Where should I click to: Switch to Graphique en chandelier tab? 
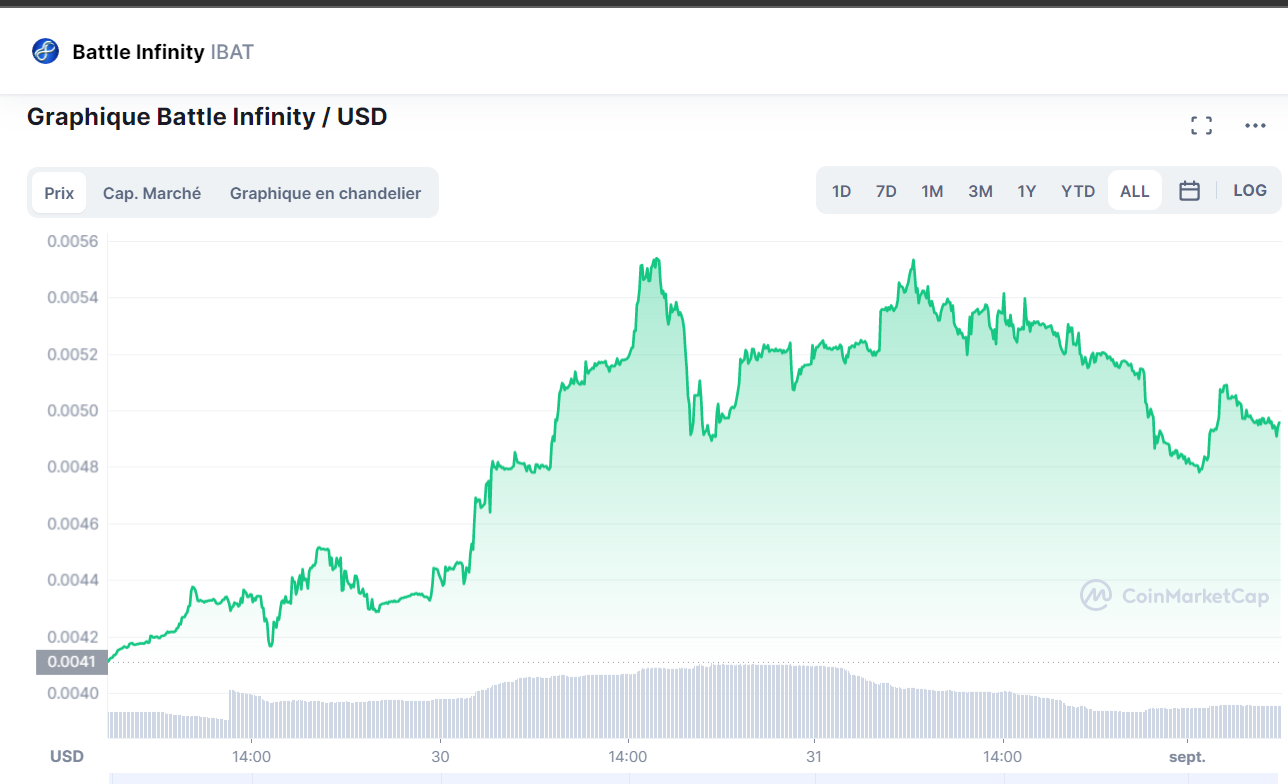click(325, 193)
